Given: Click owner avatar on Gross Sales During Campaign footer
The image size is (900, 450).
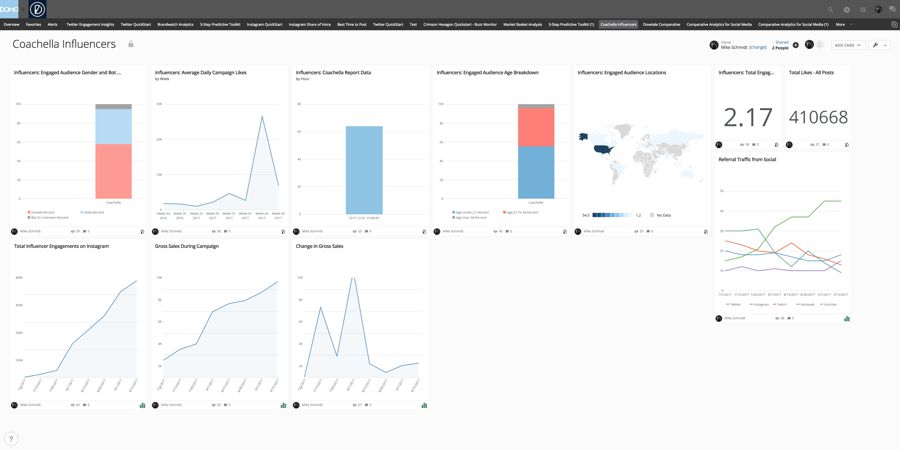Looking at the screenshot, I should (x=155, y=405).
